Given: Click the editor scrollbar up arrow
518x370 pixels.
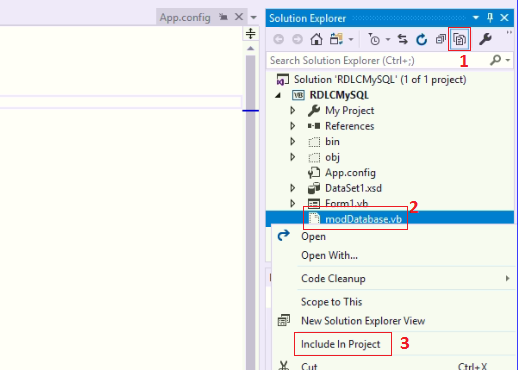Looking at the screenshot, I should pos(250,48).
